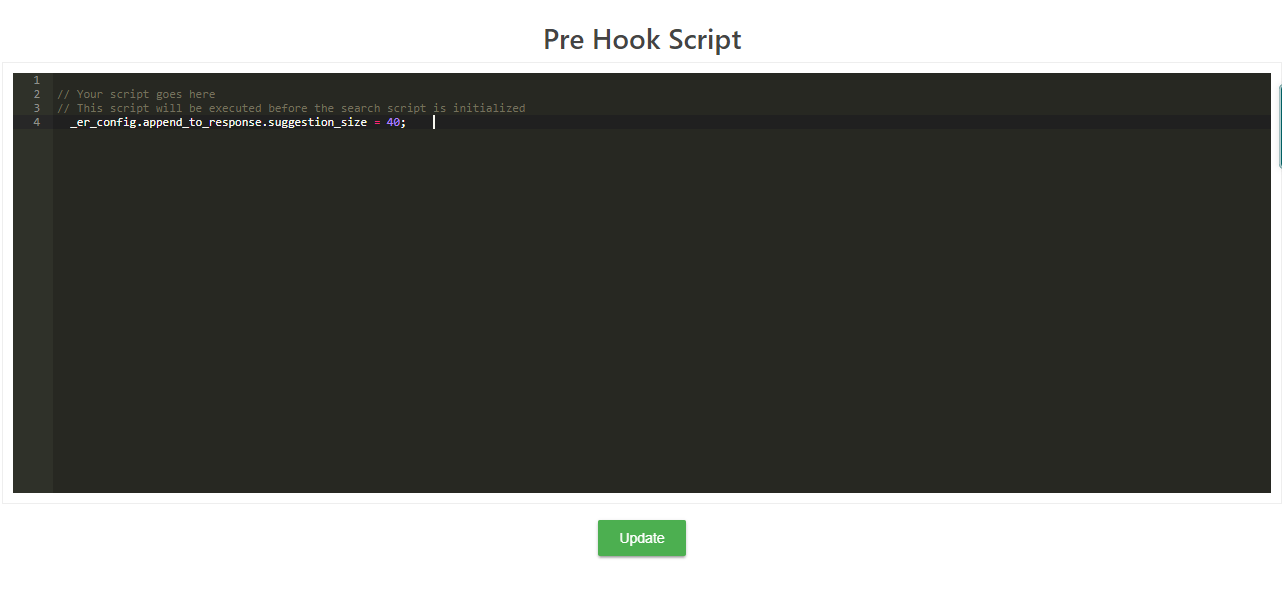Click the Pre Hook Script title
Image resolution: width=1282 pixels, height=600 pixels.
coord(641,39)
